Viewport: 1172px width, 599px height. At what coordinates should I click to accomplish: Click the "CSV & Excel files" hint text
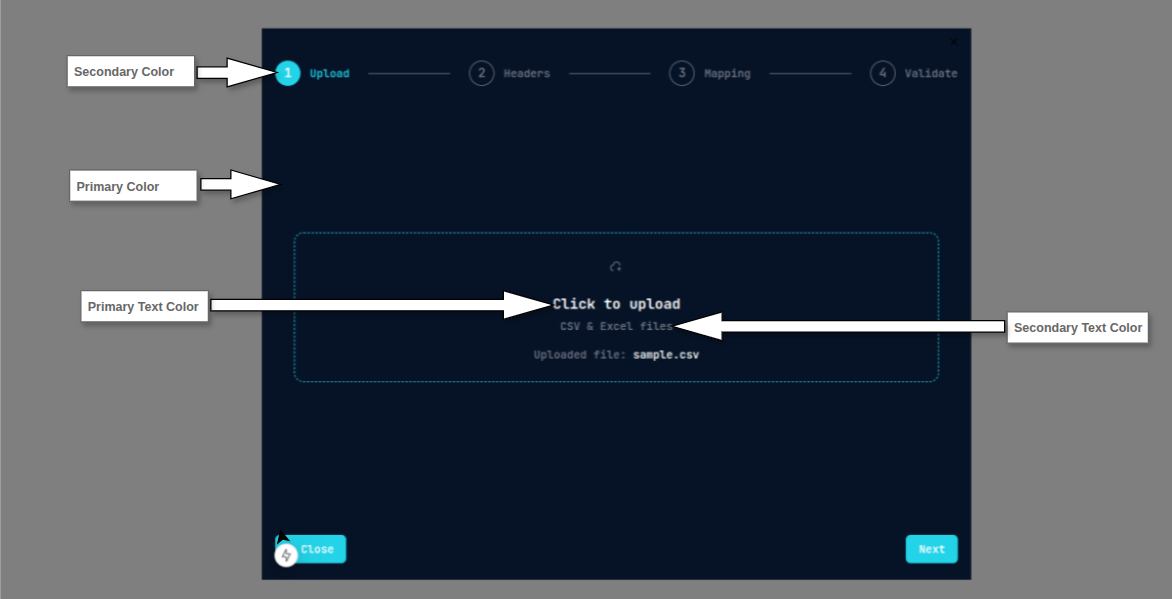[616, 327]
